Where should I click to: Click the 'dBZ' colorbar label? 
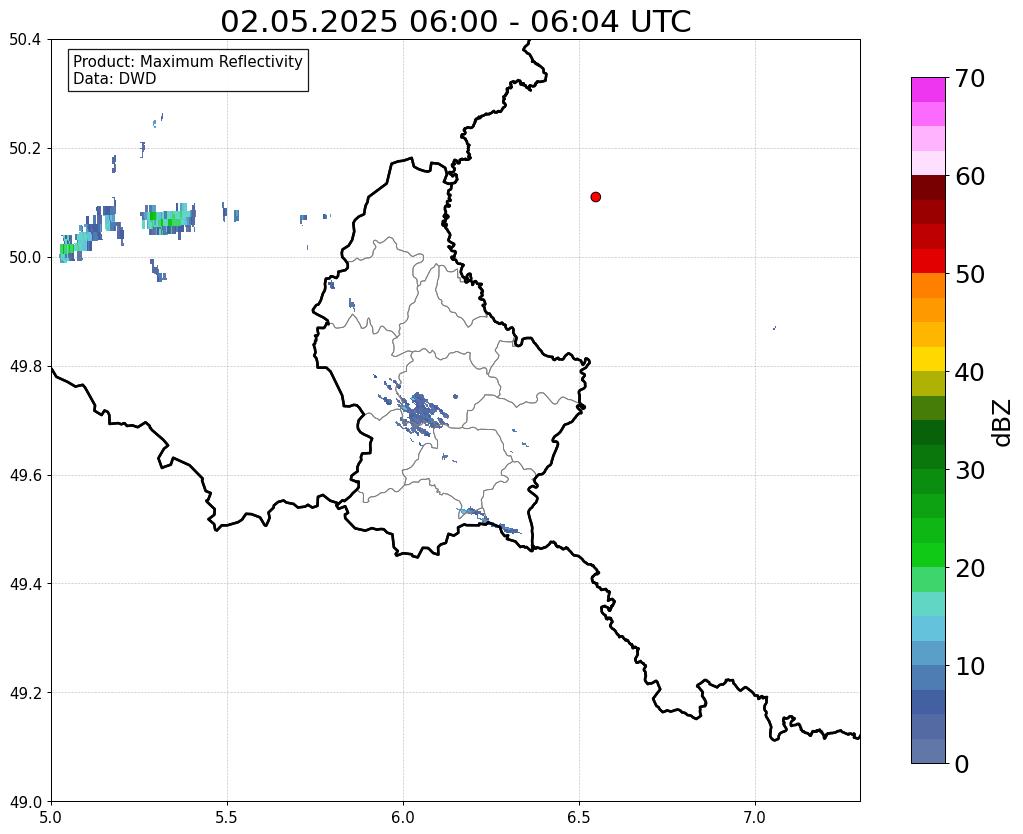pos(1003,423)
